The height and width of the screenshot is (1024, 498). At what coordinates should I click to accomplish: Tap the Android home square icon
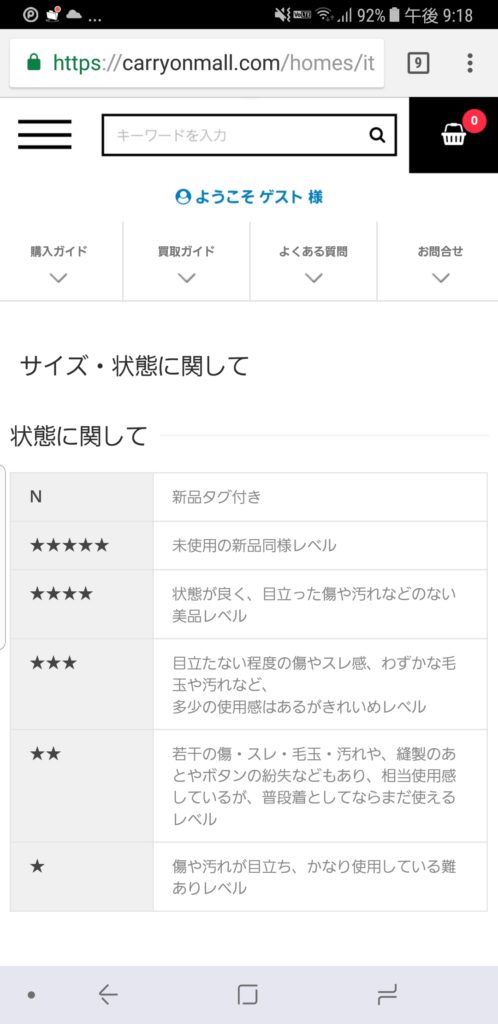pyautogui.click(x=247, y=995)
